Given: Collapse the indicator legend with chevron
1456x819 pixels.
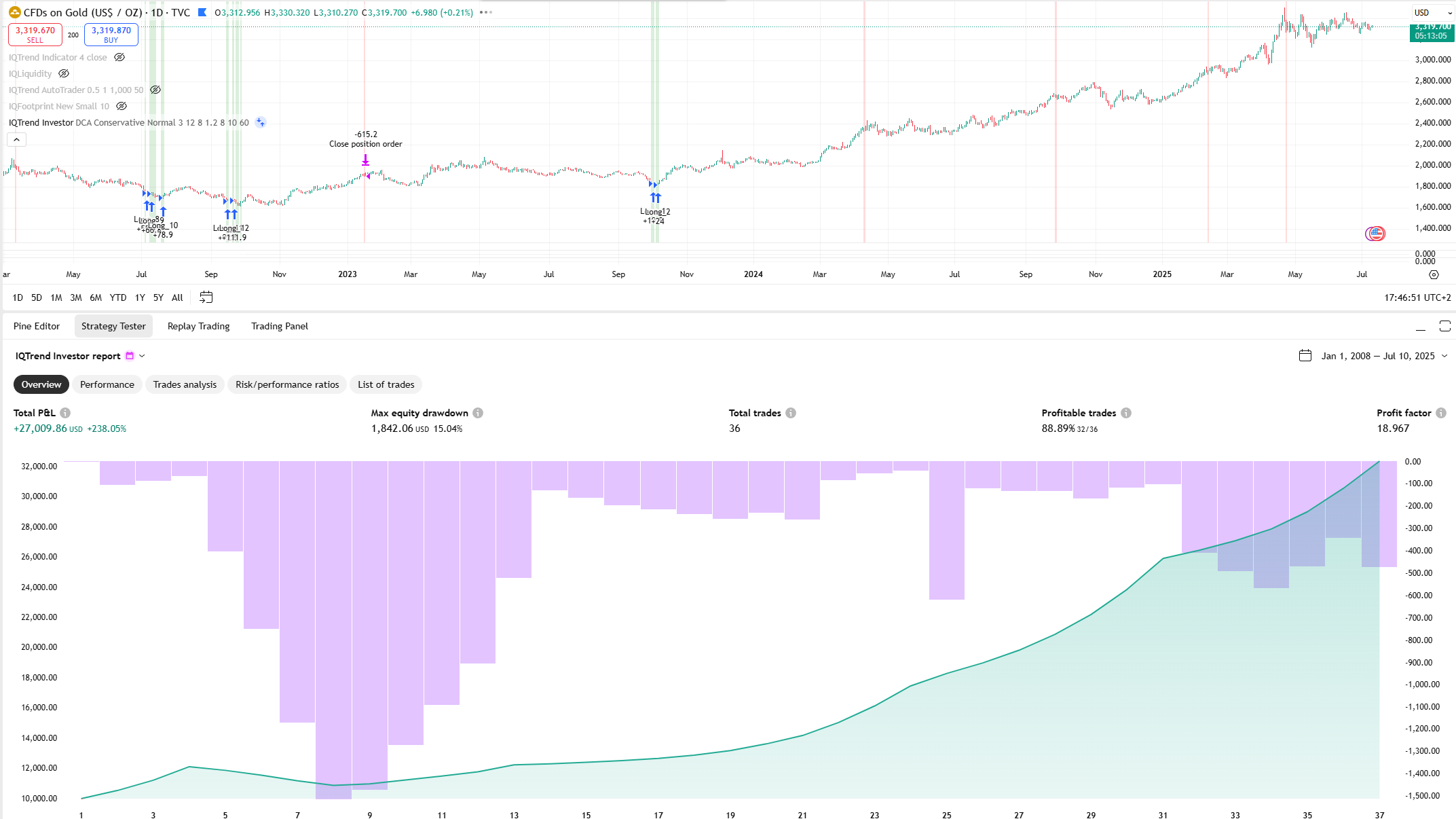Looking at the screenshot, I should (16, 139).
